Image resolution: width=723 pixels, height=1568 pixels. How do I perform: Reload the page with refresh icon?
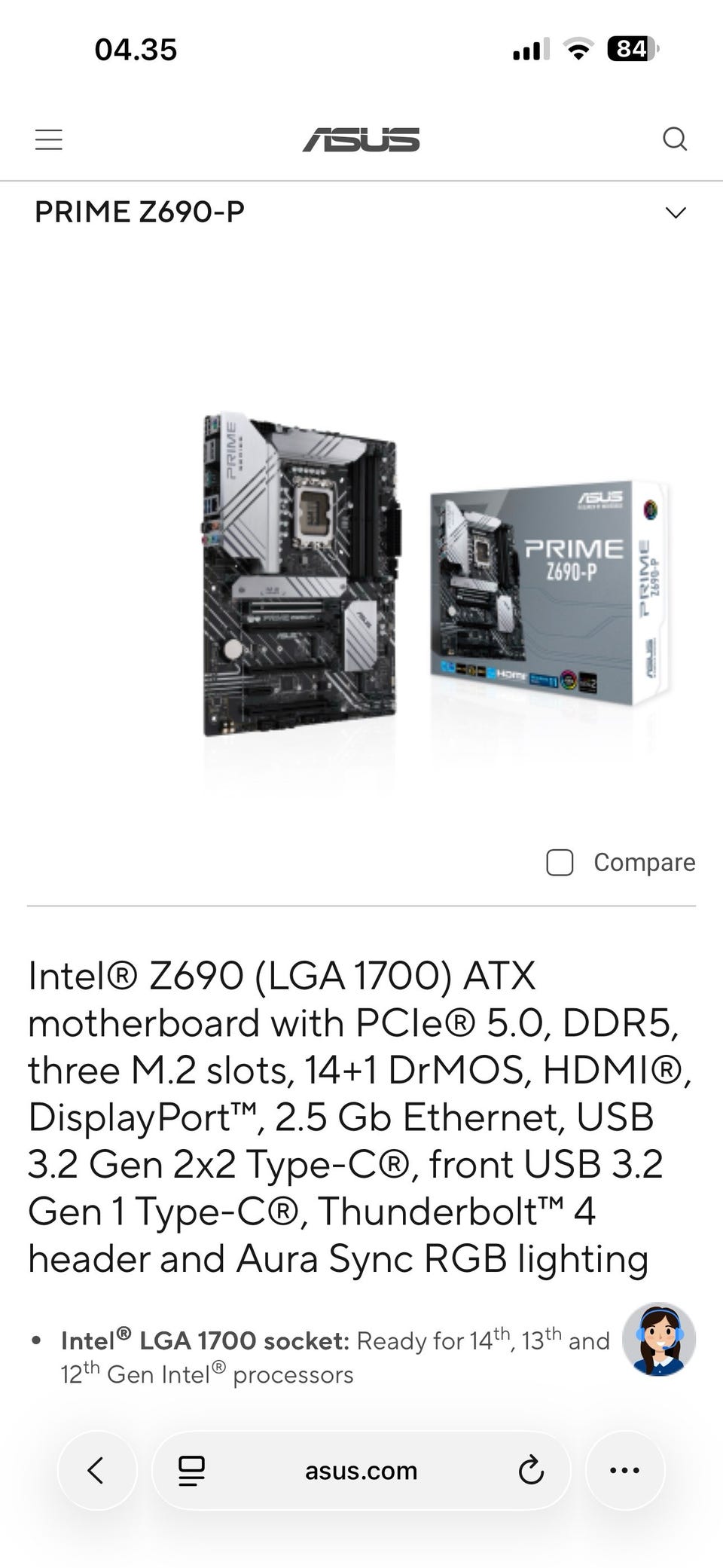coord(531,1470)
